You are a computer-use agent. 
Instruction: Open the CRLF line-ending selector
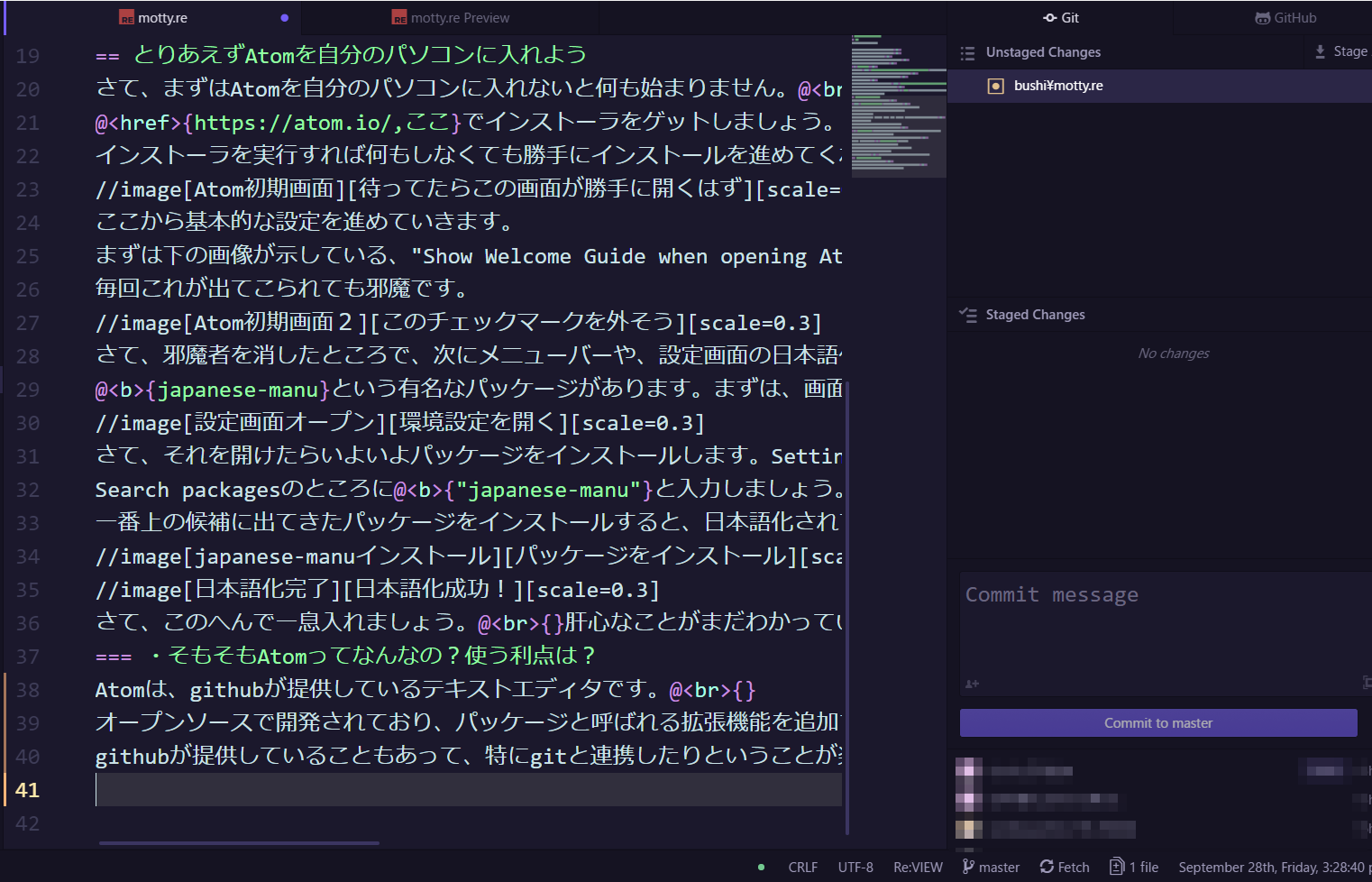coord(802,867)
